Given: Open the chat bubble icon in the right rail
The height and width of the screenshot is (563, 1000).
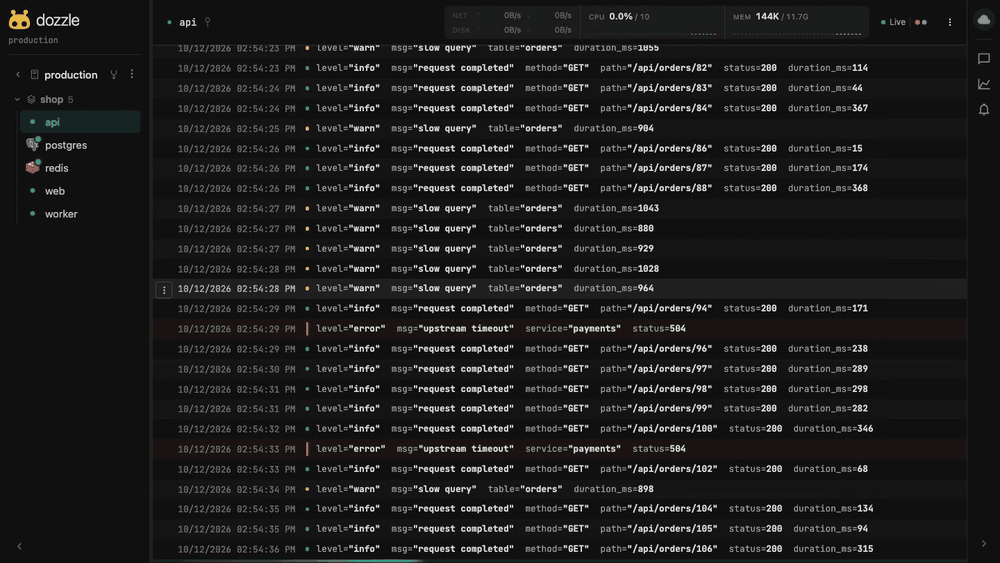Looking at the screenshot, I should [x=983, y=59].
